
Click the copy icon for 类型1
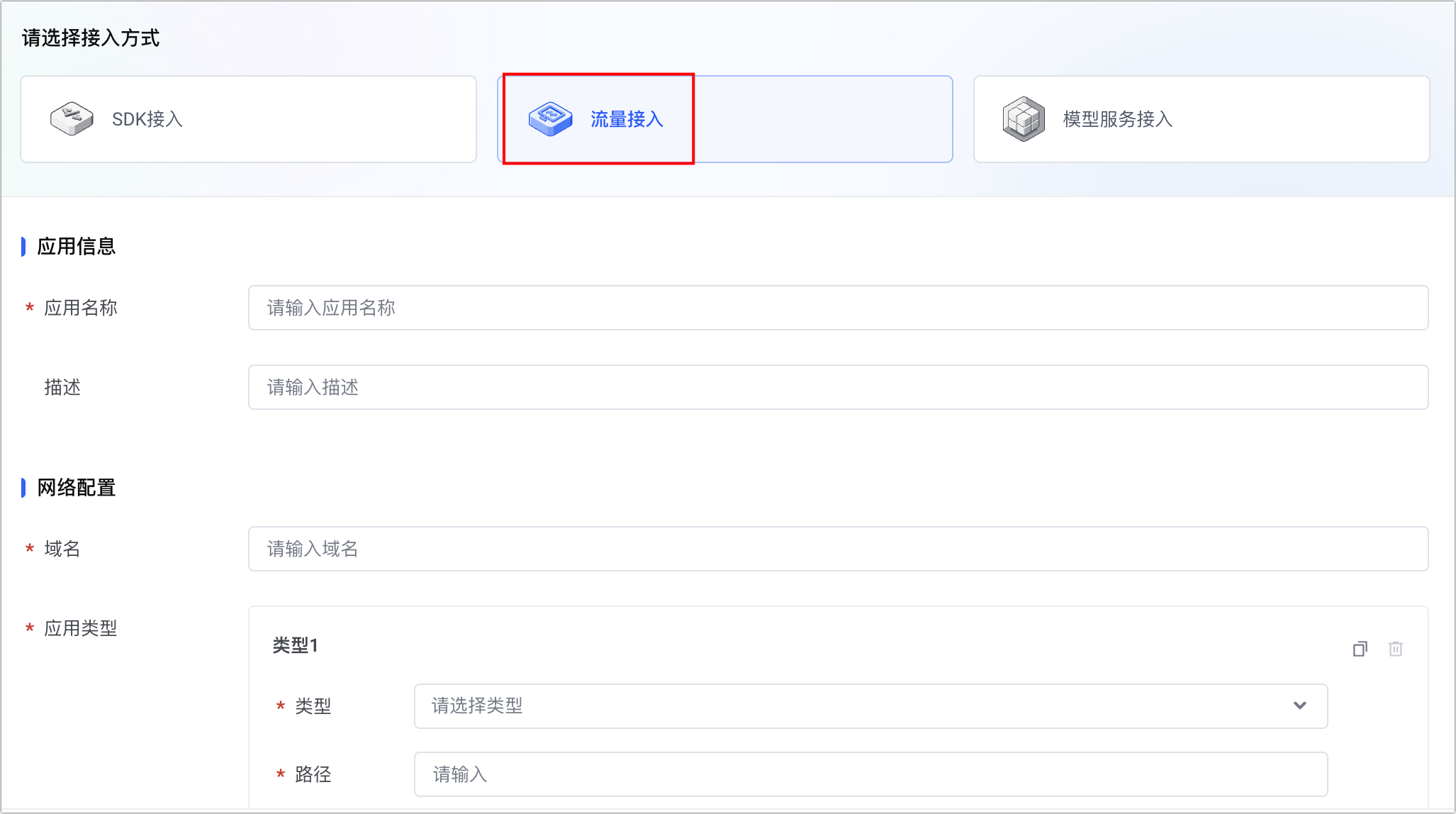1360,649
